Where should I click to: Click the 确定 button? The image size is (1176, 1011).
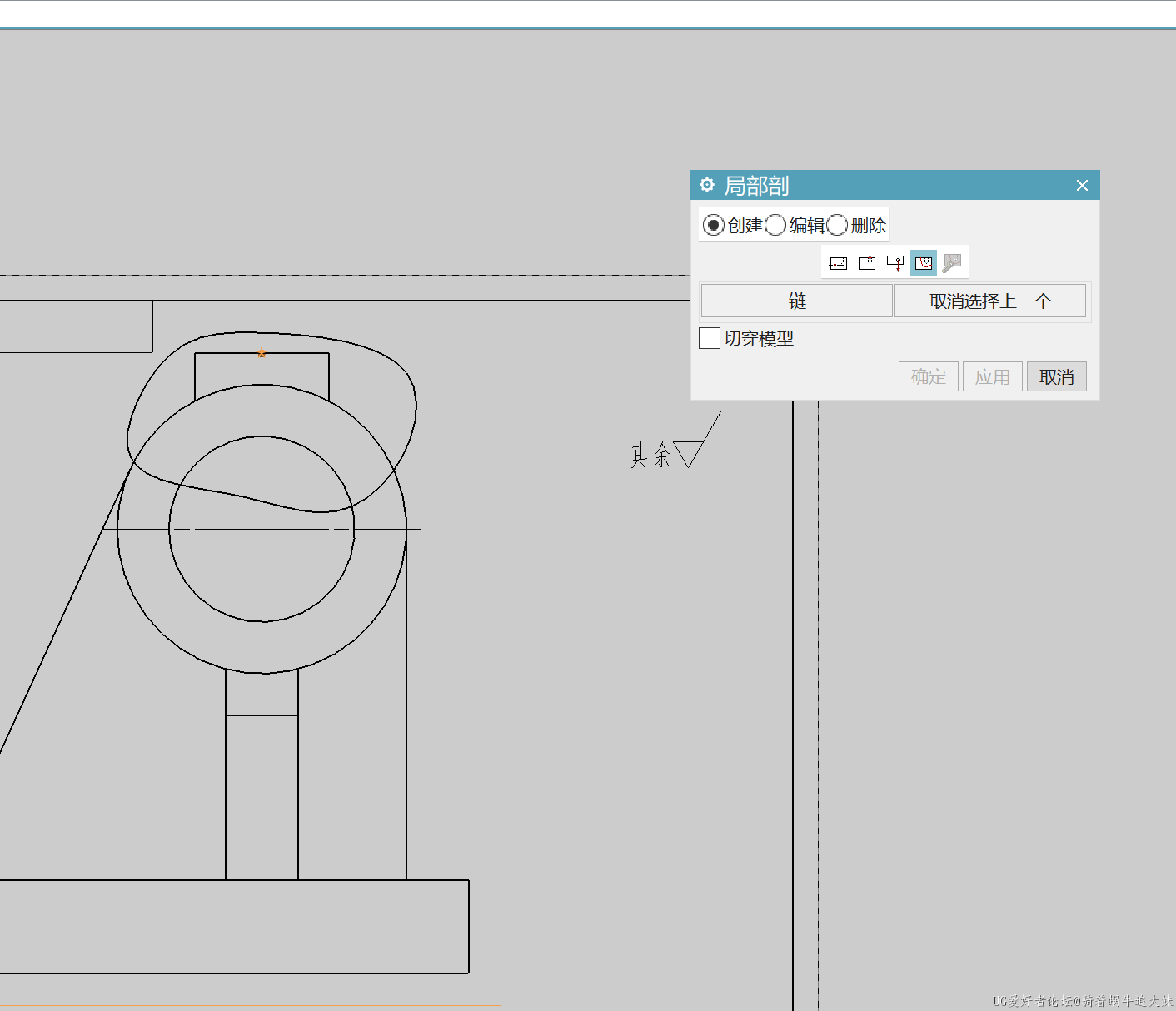click(x=929, y=376)
